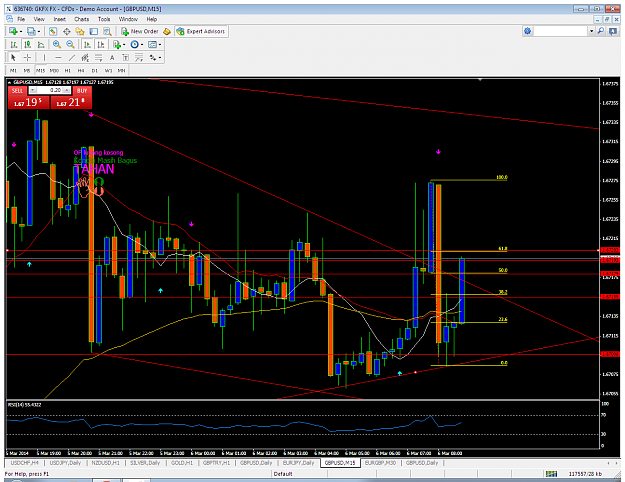Switch chart to Candlesticks mode
Screen dimensions: 625x482
click(x=27, y=44)
